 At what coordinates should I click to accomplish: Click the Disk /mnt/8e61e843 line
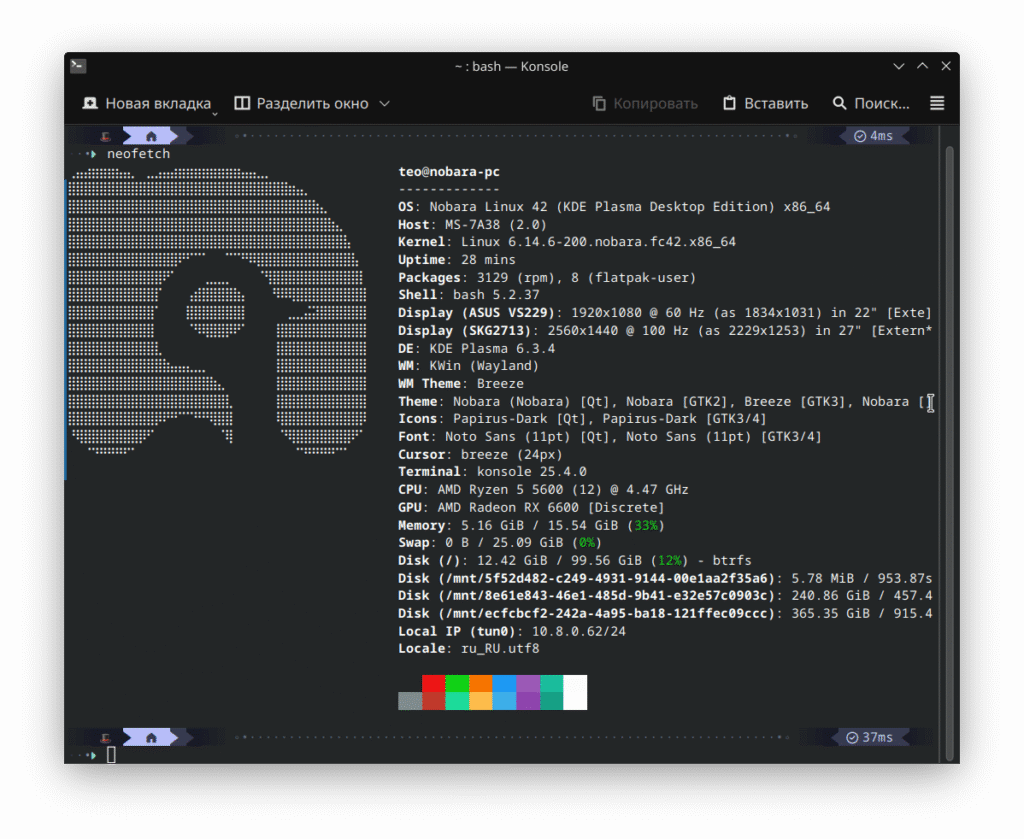point(665,596)
